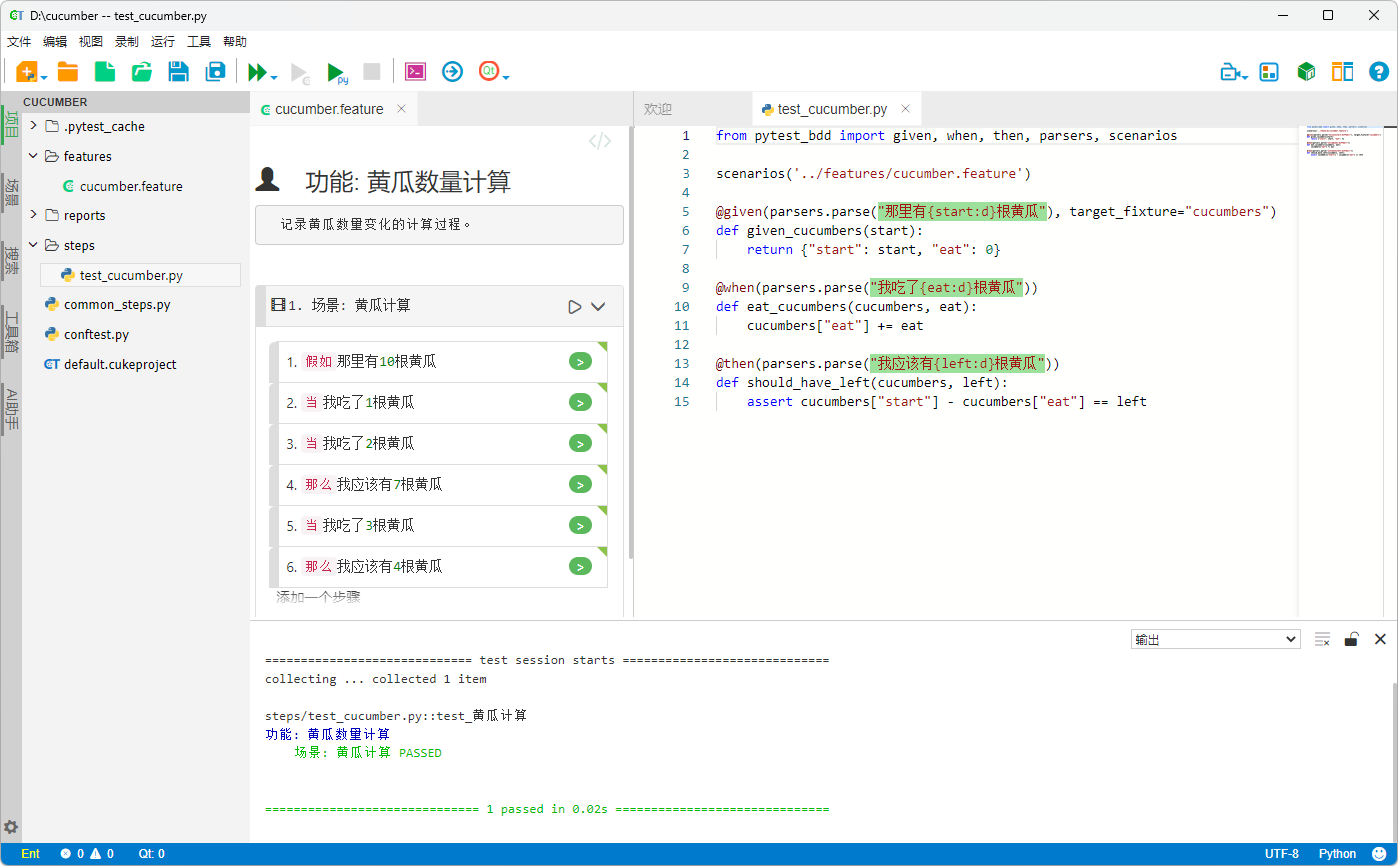Click the green cube icon on the right toolbar

pos(1306,71)
